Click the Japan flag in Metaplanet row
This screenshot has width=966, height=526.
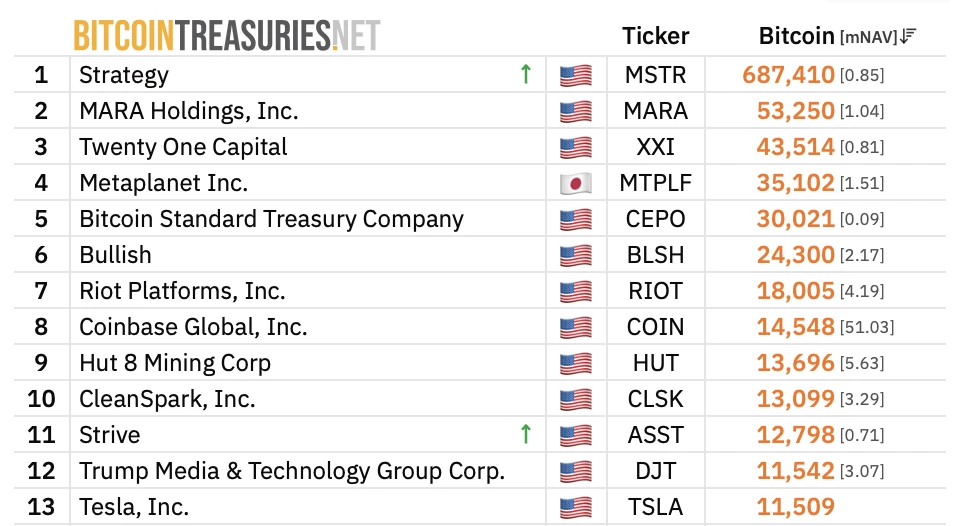coord(576,183)
